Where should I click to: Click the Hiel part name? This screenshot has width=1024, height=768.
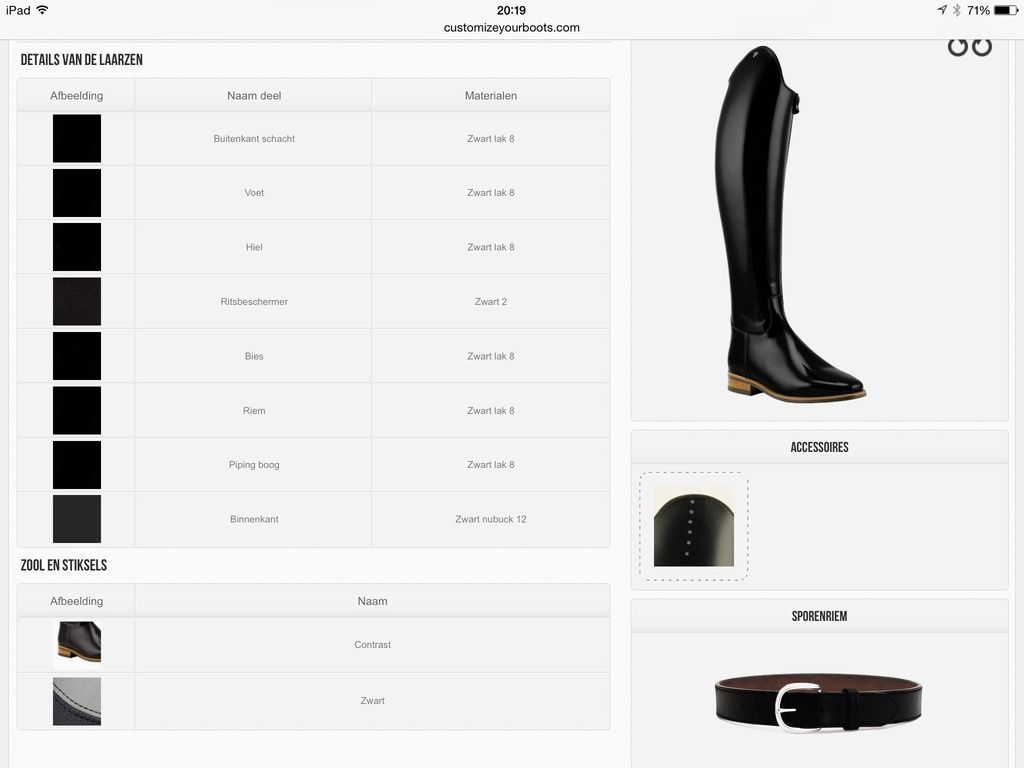click(x=254, y=247)
